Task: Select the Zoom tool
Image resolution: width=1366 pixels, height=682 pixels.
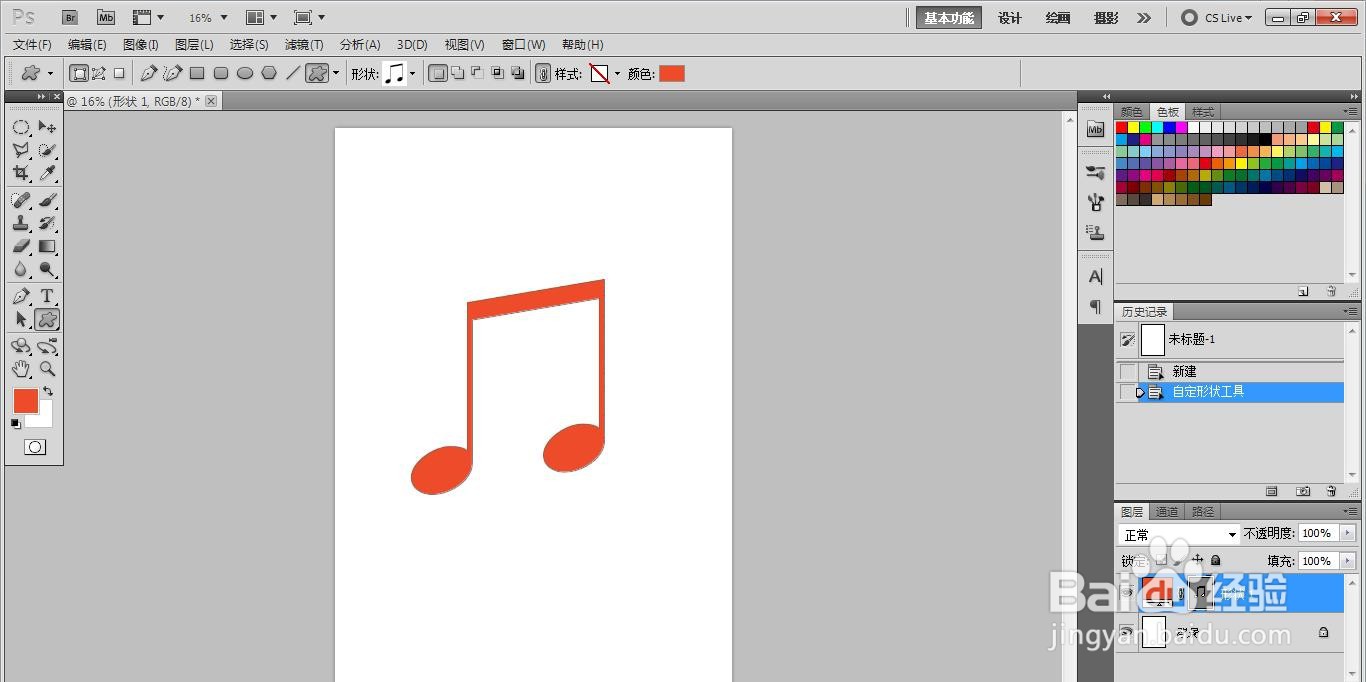Action: 47,369
